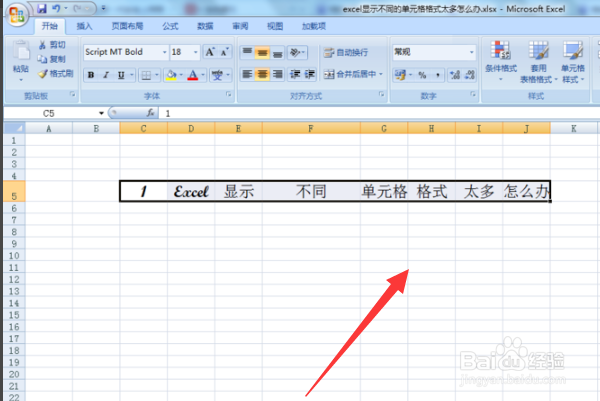Viewport: 600px width, 401px height.
Task: Open cell styles 单元格样式
Action: [573, 61]
